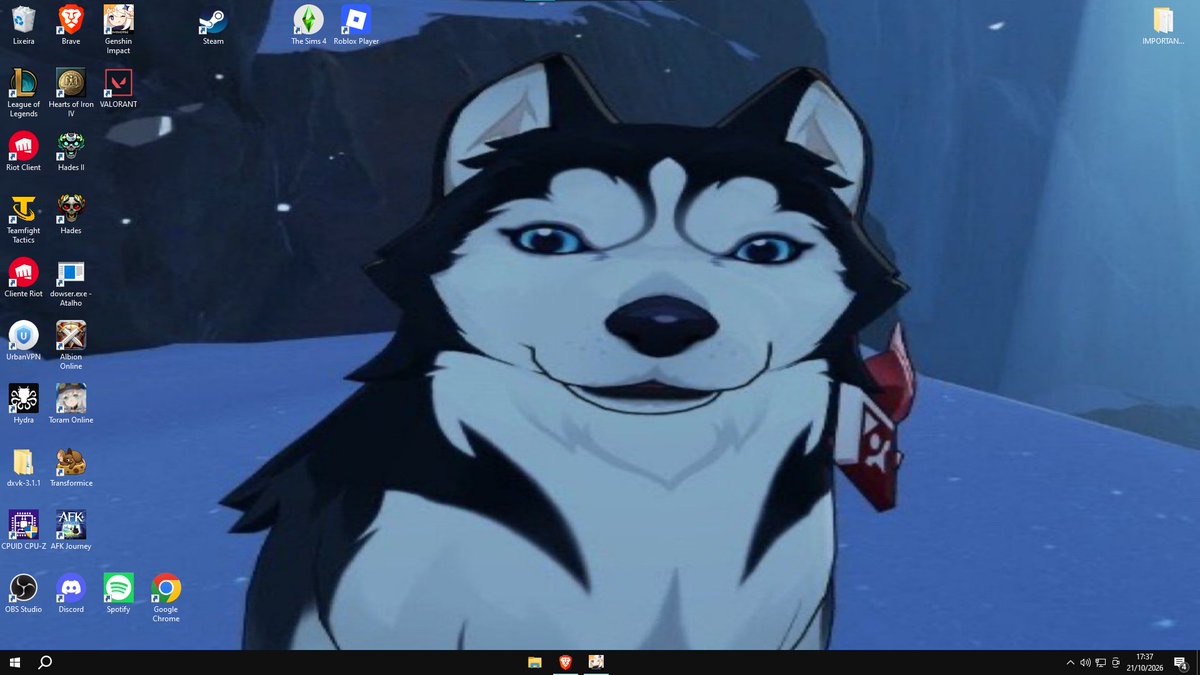
Task: Select the Genshin Impact desktop shortcut
Action: coord(118,30)
